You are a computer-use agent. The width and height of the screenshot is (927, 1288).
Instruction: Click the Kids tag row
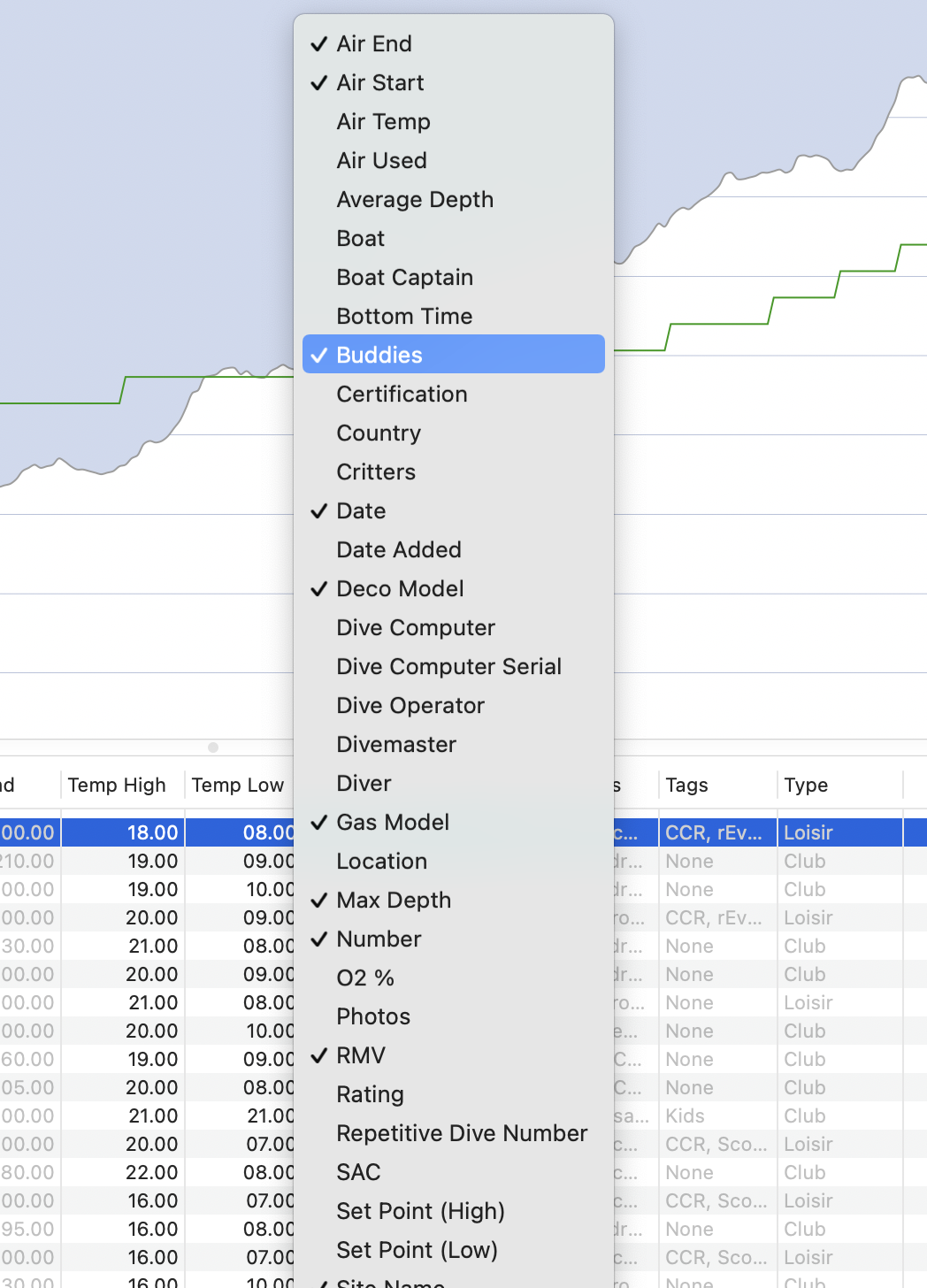click(x=686, y=1115)
